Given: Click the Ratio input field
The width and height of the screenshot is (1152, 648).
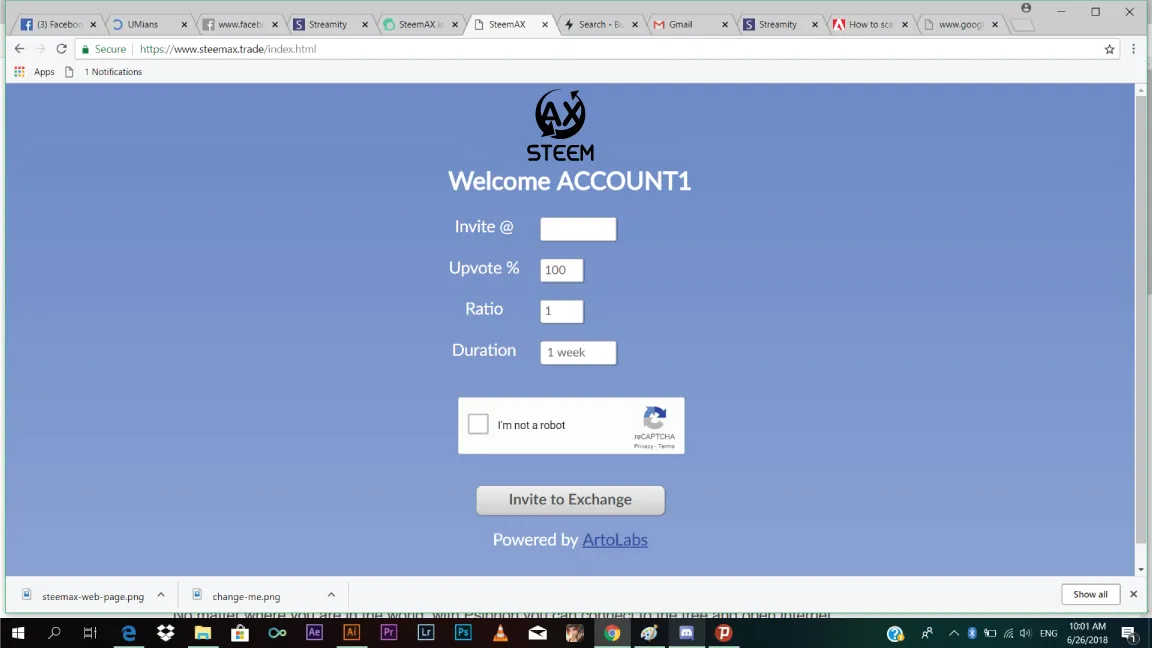Looking at the screenshot, I should (x=562, y=311).
